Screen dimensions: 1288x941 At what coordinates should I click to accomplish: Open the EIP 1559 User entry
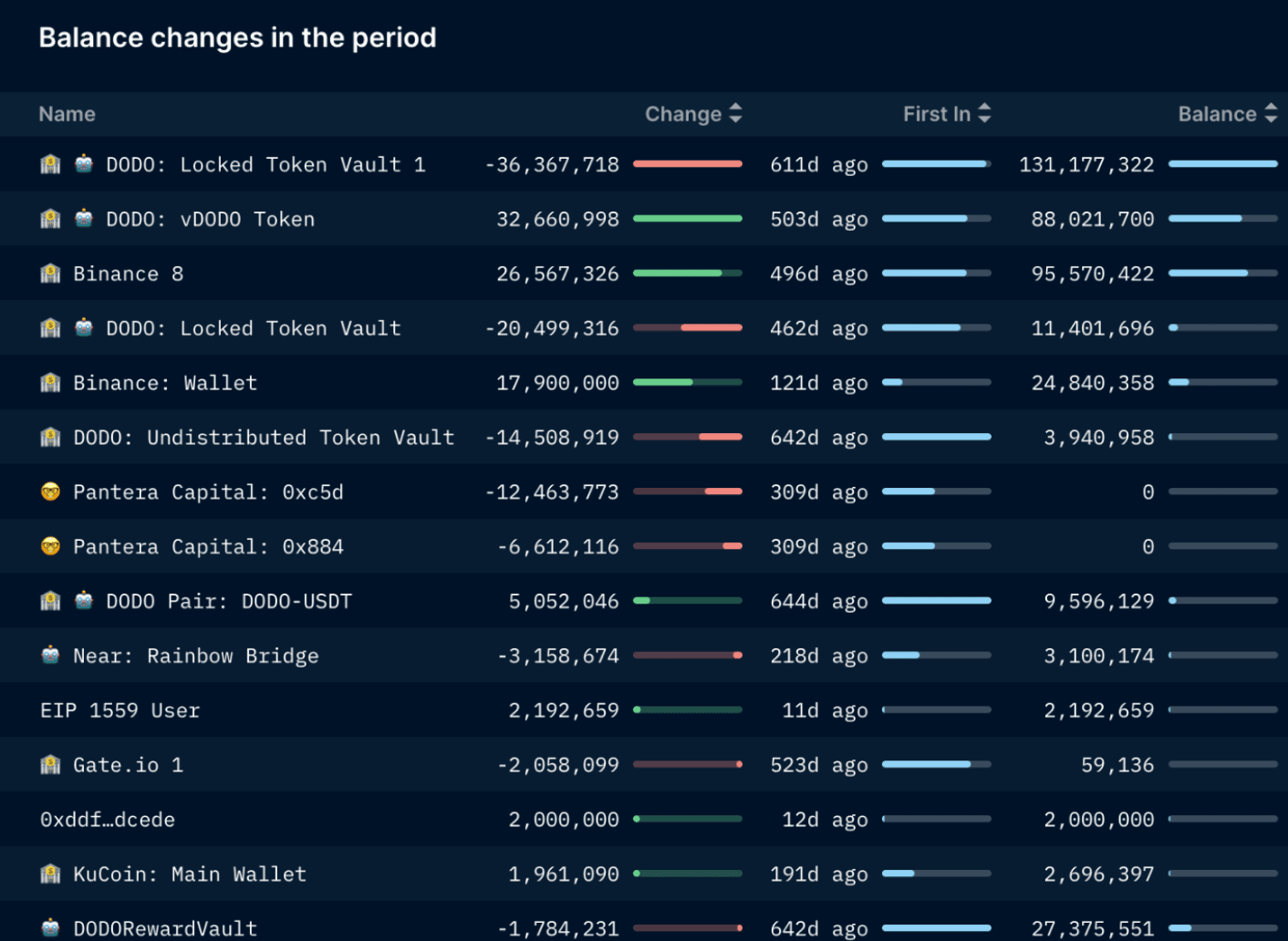coord(119,710)
